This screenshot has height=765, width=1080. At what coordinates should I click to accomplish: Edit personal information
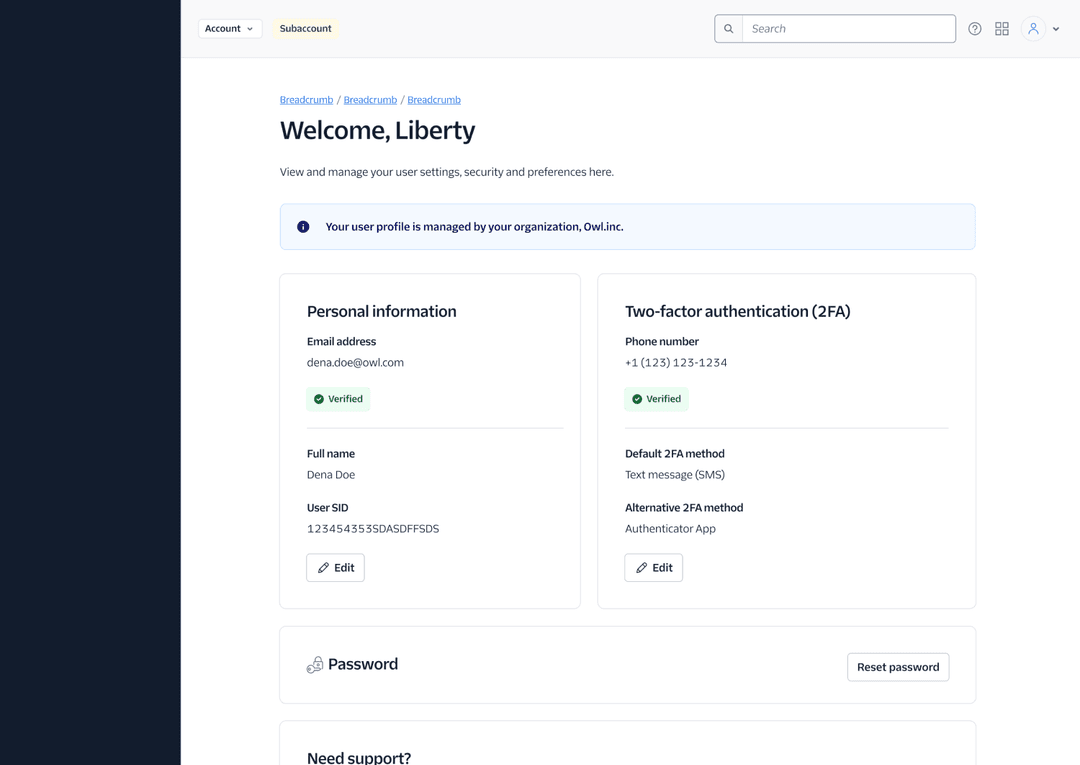click(335, 568)
